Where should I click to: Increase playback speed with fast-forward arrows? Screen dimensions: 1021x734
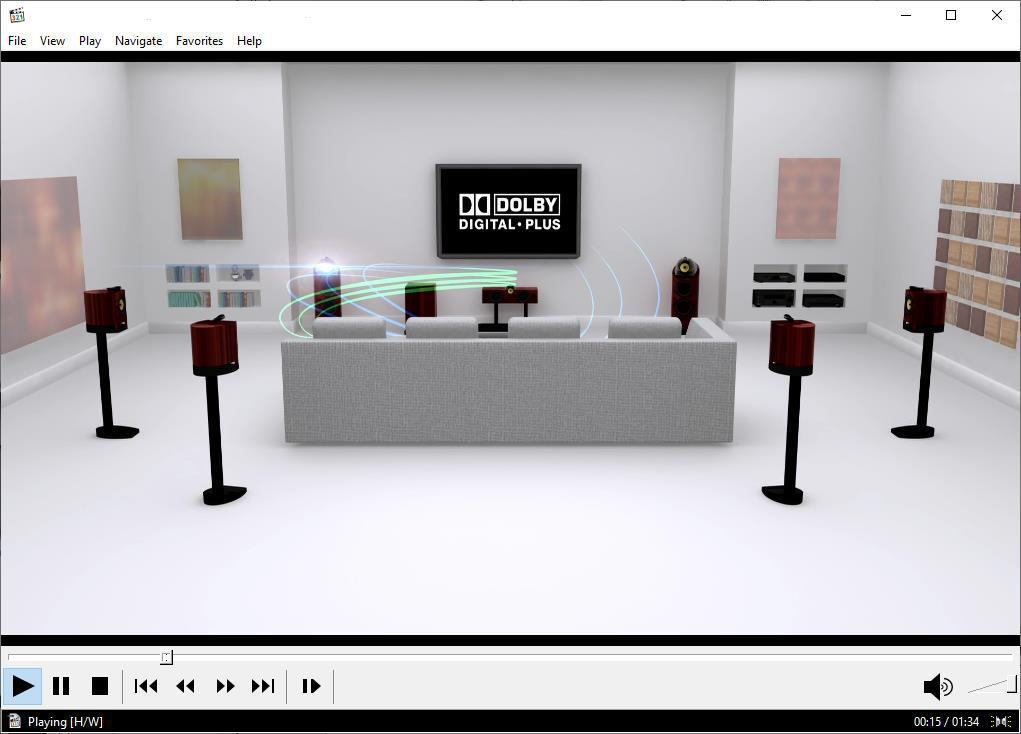(225, 686)
